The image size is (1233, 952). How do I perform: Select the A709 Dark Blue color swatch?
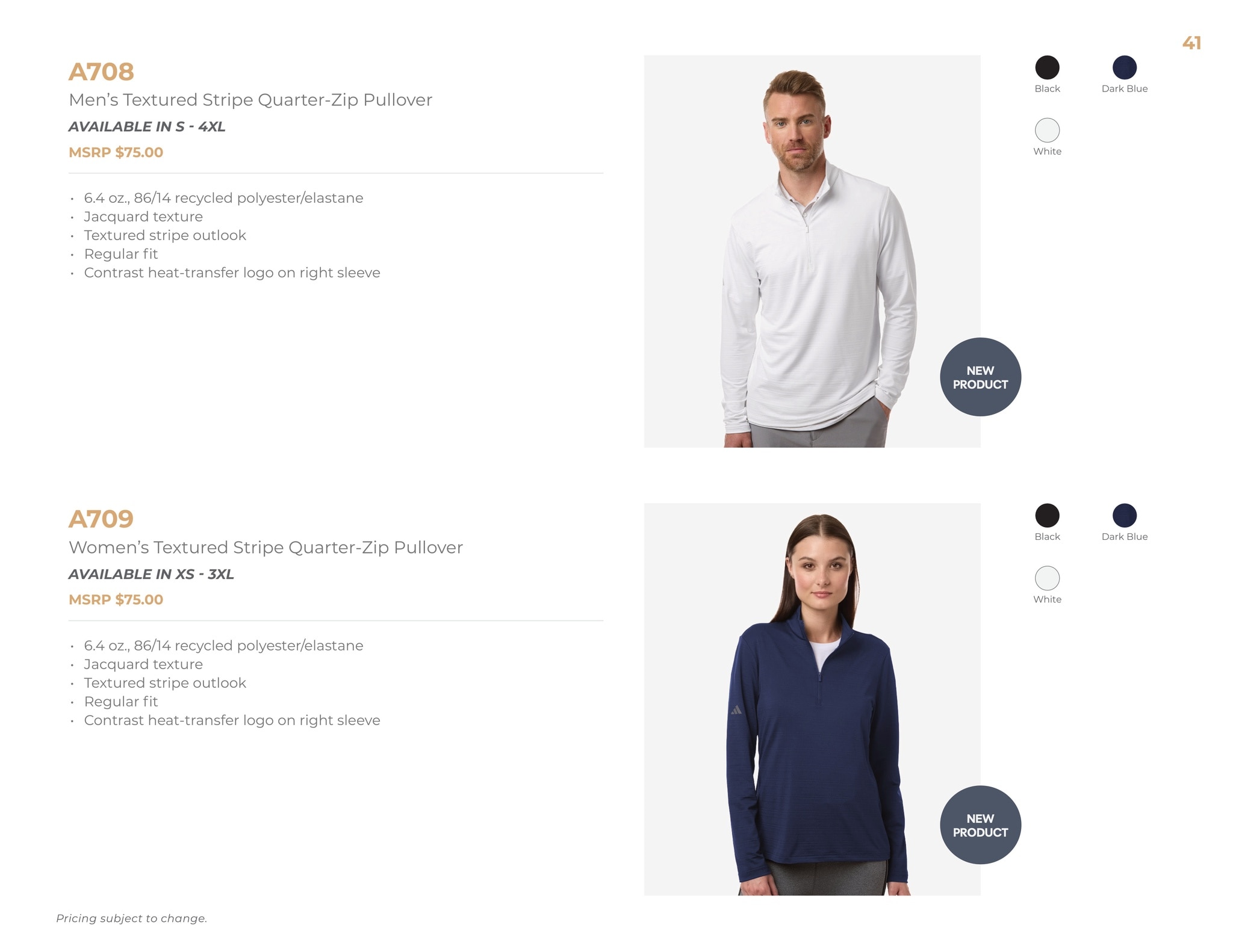pos(1124,516)
